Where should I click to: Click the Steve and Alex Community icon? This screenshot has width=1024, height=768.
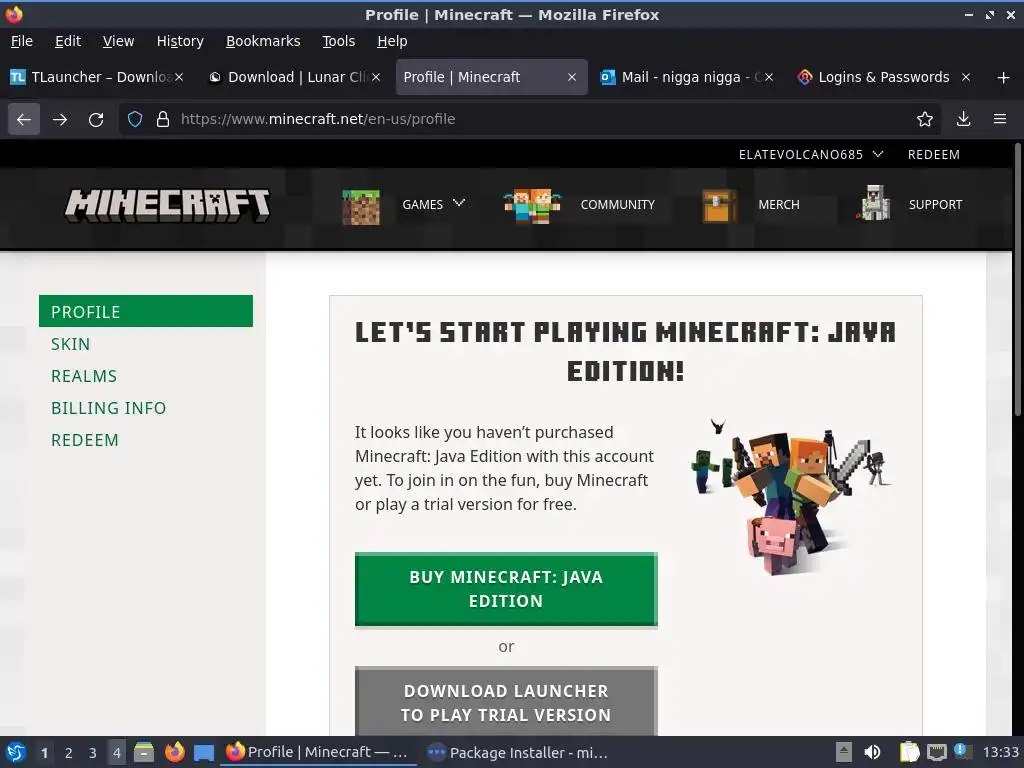[x=532, y=206]
